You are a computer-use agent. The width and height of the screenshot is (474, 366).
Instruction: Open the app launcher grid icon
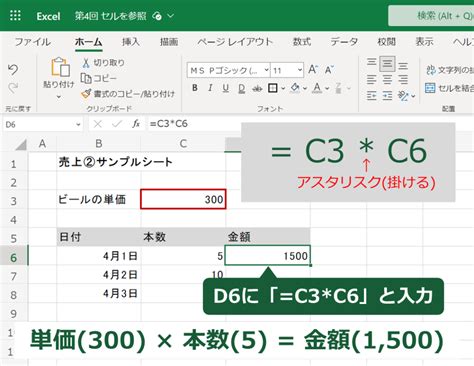[15, 15]
